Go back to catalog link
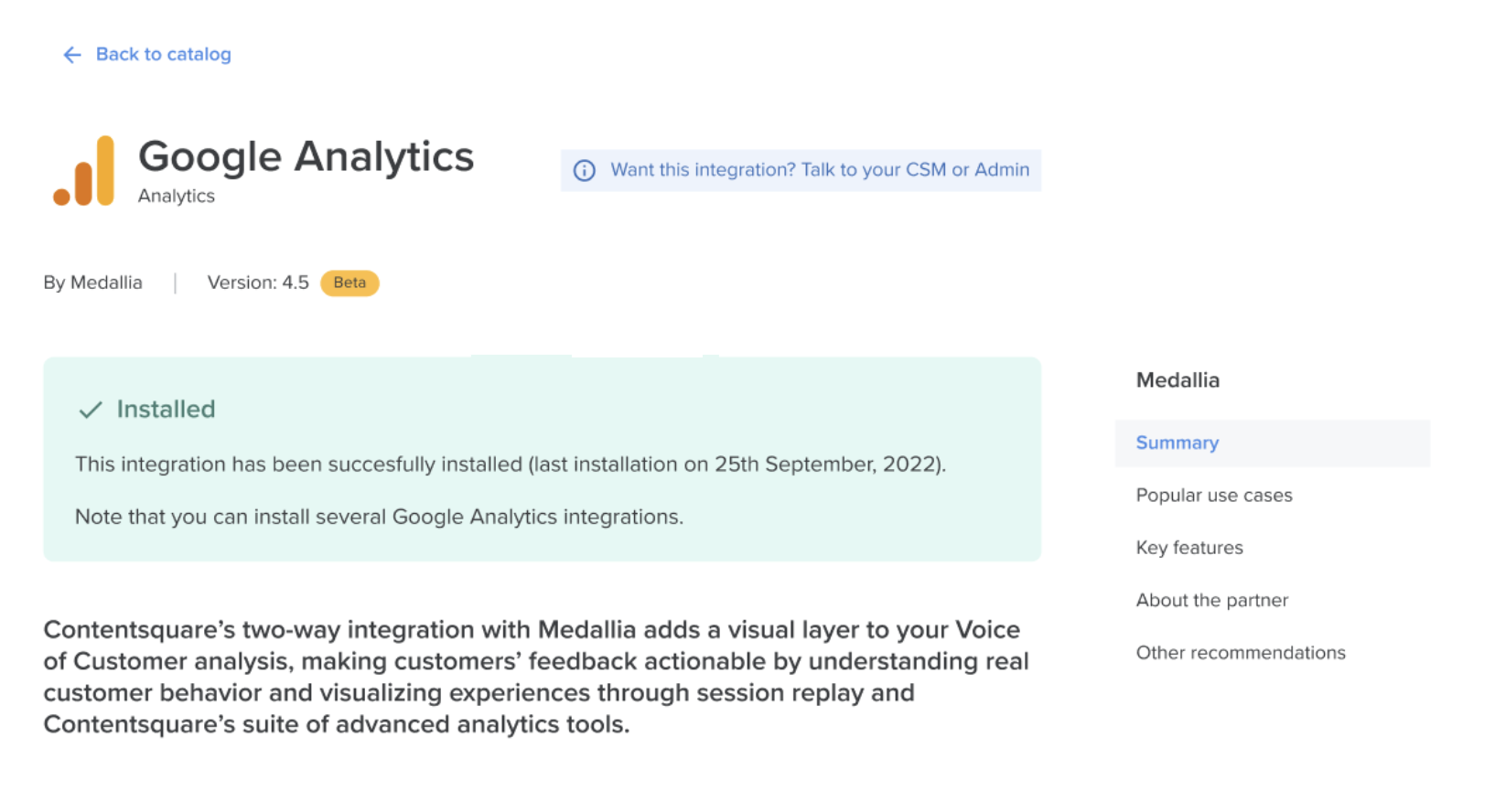1495x812 pixels. point(163,55)
